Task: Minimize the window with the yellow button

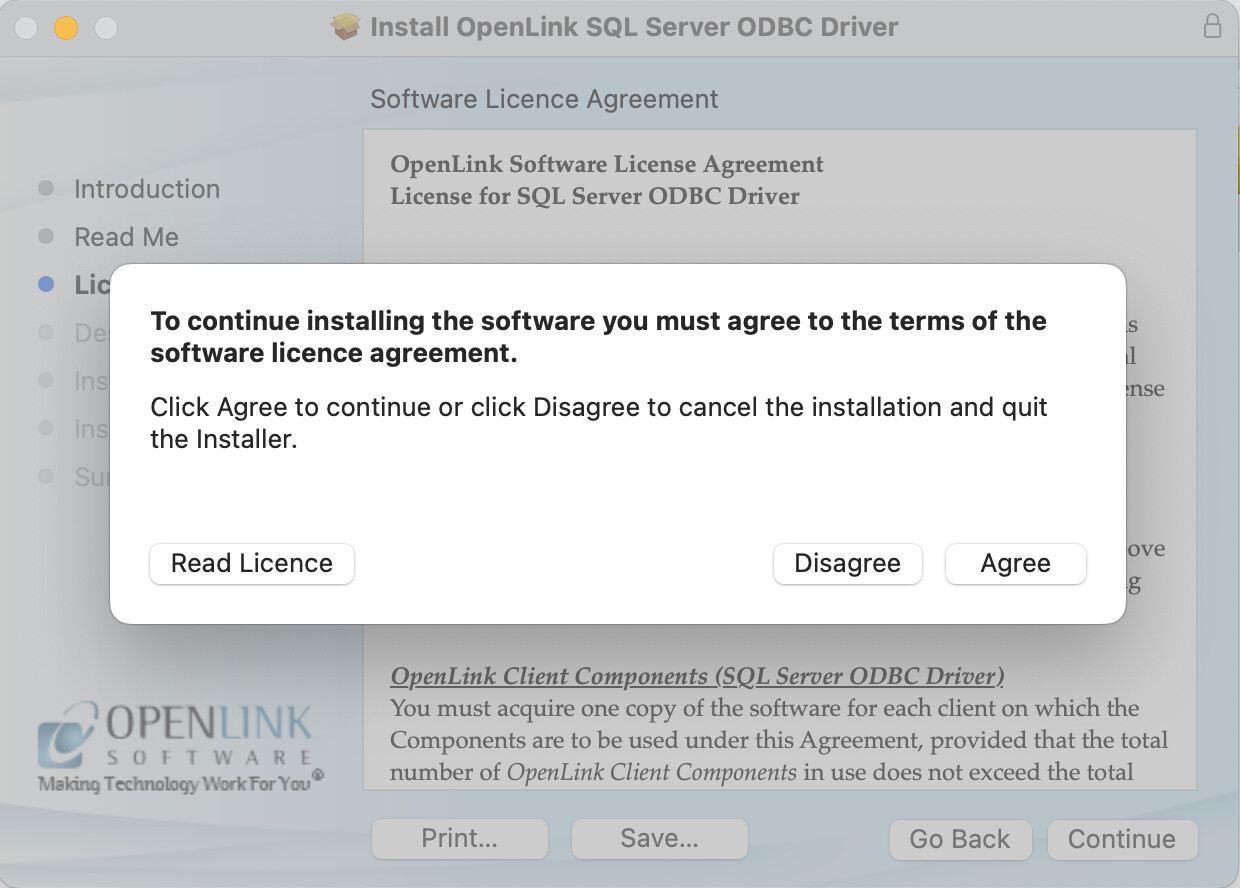Action: coord(65,27)
